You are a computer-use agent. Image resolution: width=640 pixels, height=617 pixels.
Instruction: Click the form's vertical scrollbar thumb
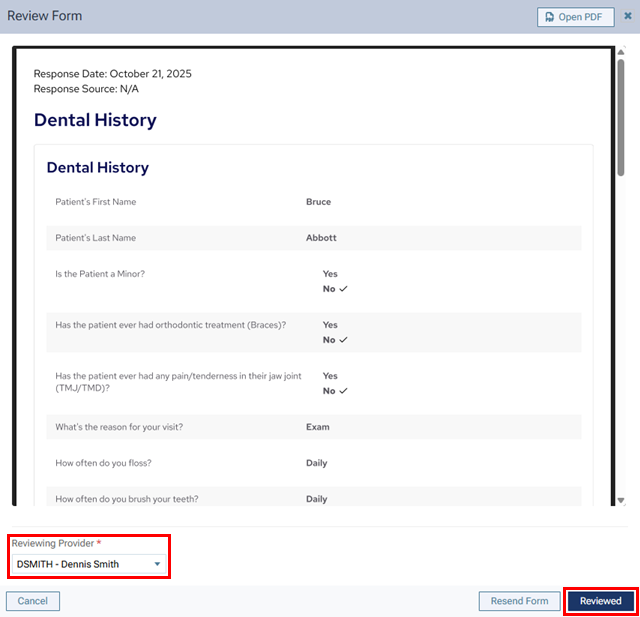click(621, 120)
